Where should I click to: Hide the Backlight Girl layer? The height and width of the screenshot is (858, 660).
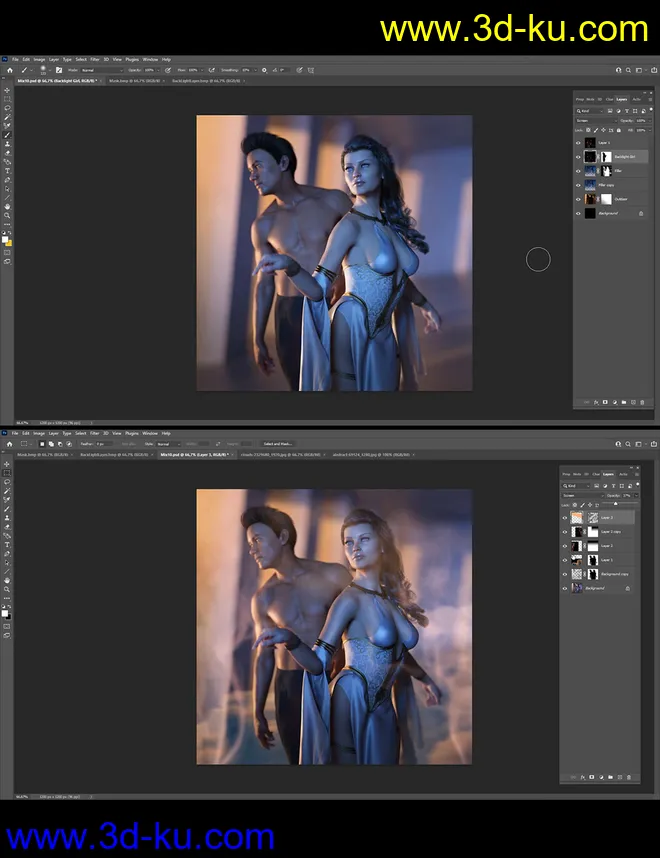[x=578, y=157]
